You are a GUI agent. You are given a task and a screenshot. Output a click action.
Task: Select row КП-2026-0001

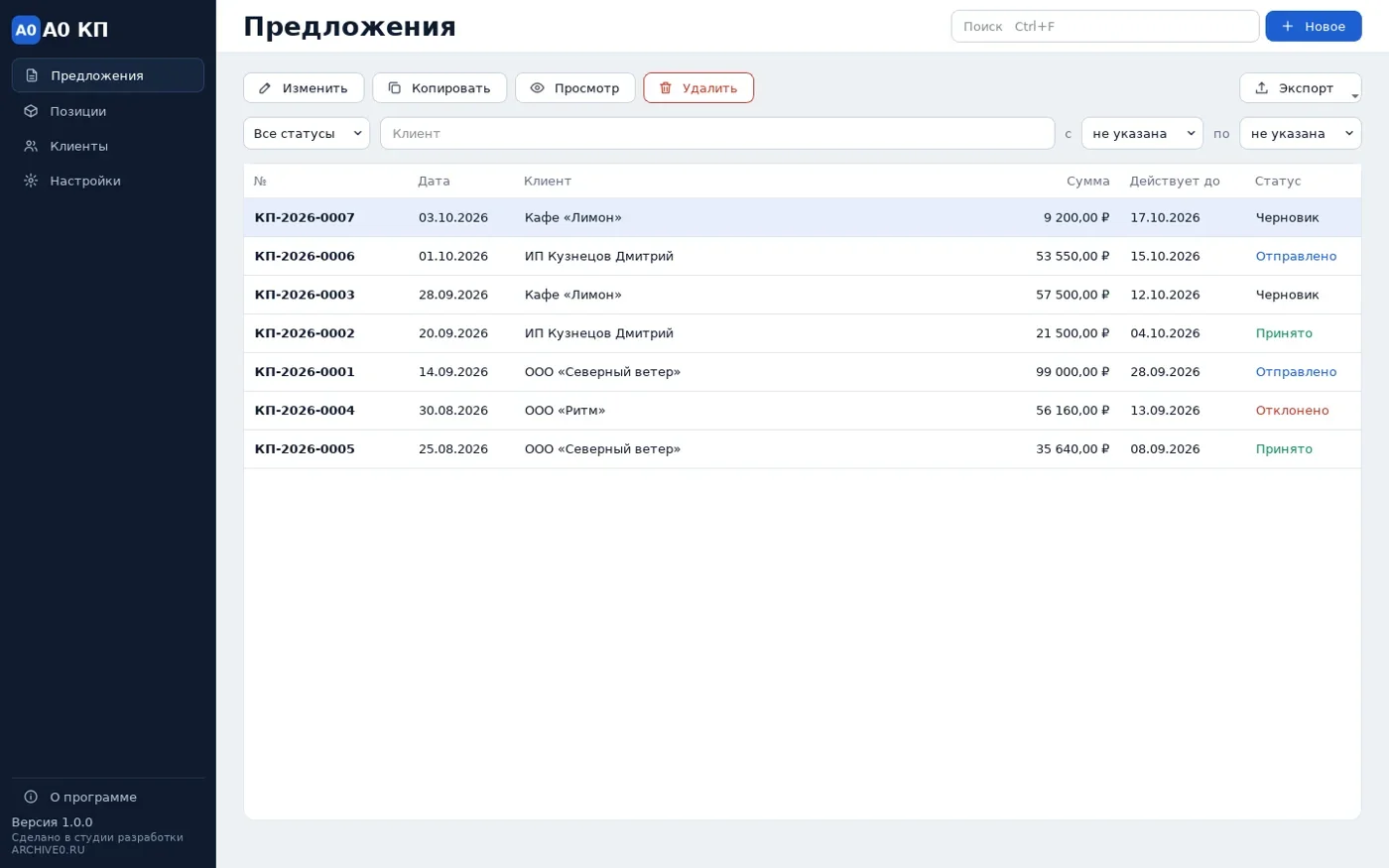pyautogui.click(x=803, y=372)
